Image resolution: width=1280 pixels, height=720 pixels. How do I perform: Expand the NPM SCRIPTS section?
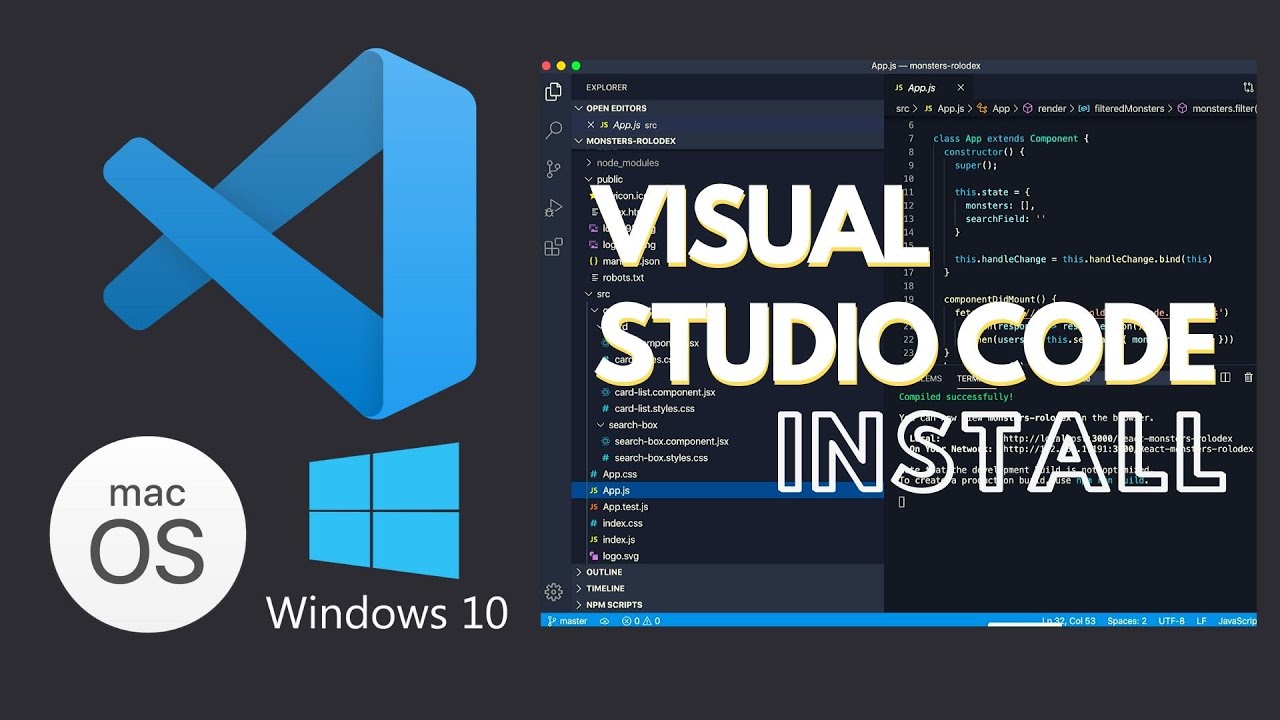click(614, 605)
